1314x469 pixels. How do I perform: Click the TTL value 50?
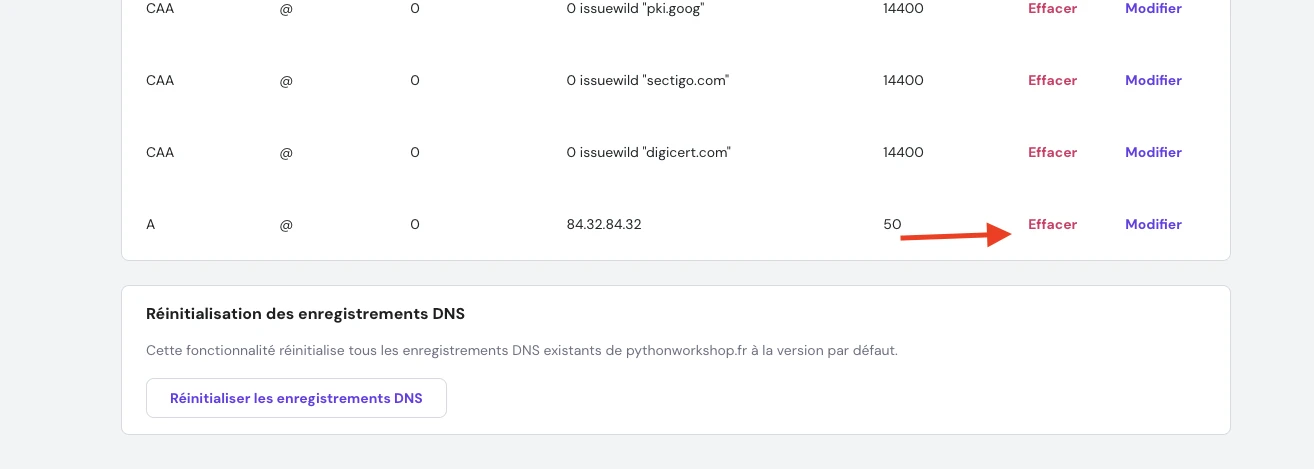[x=892, y=224]
